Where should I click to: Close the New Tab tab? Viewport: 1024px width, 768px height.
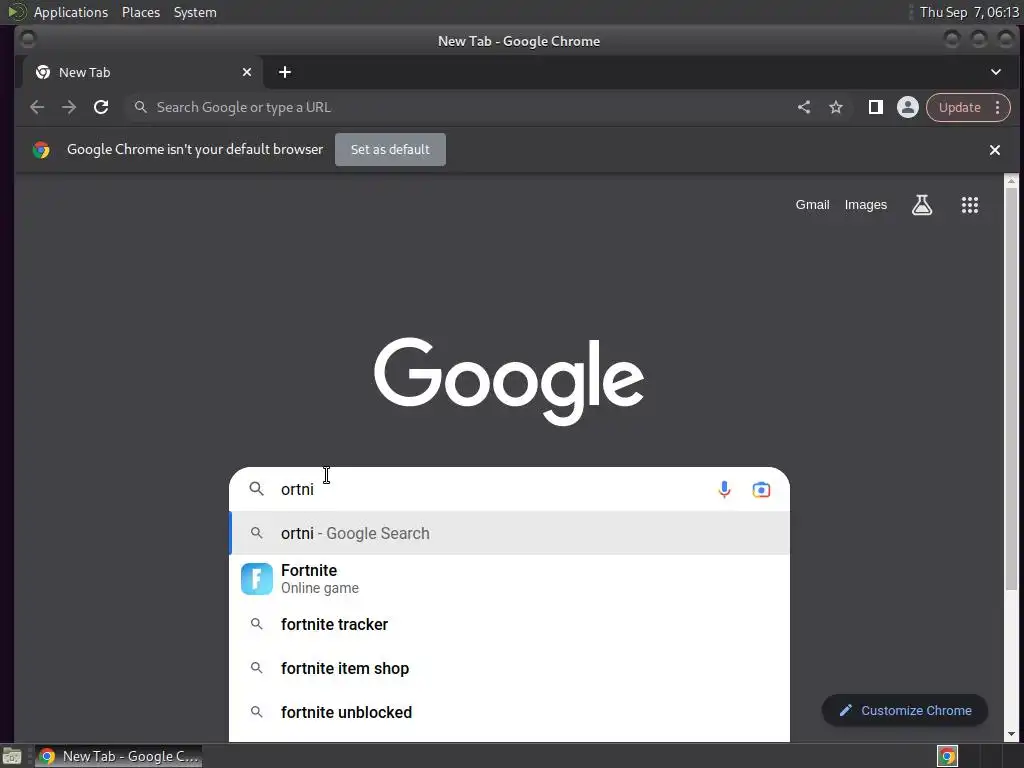(x=247, y=72)
